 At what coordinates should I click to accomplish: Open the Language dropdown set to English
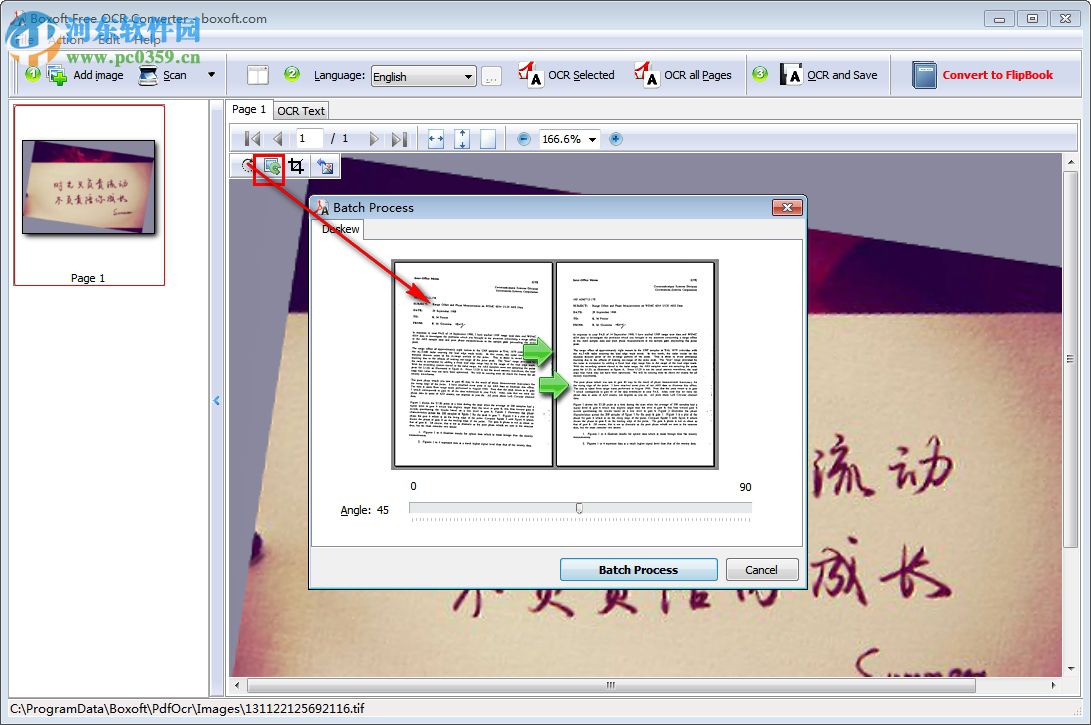(421, 75)
